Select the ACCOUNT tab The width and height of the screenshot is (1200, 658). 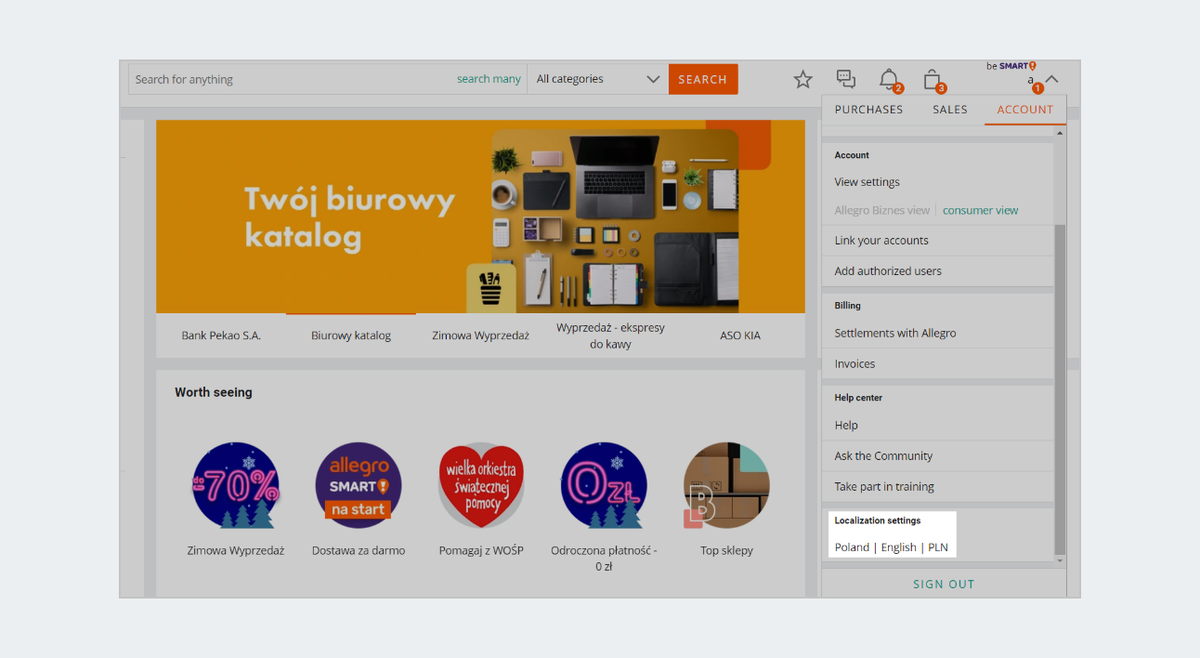click(1025, 109)
